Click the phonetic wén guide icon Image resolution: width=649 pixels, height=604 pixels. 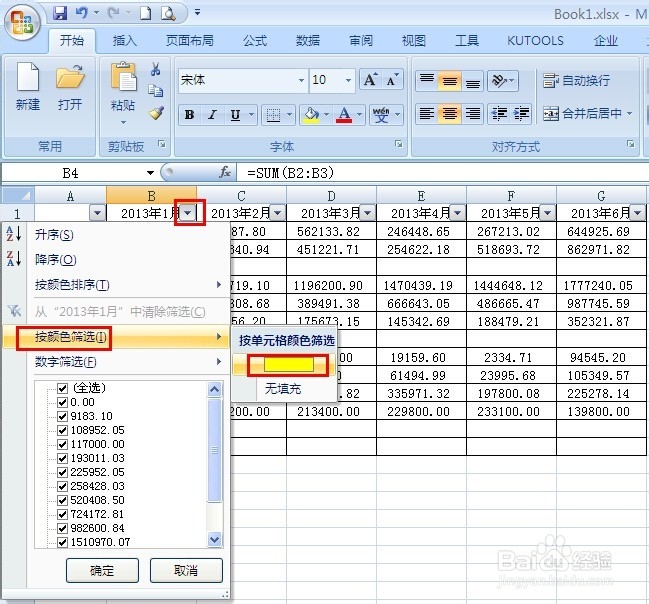click(381, 115)
